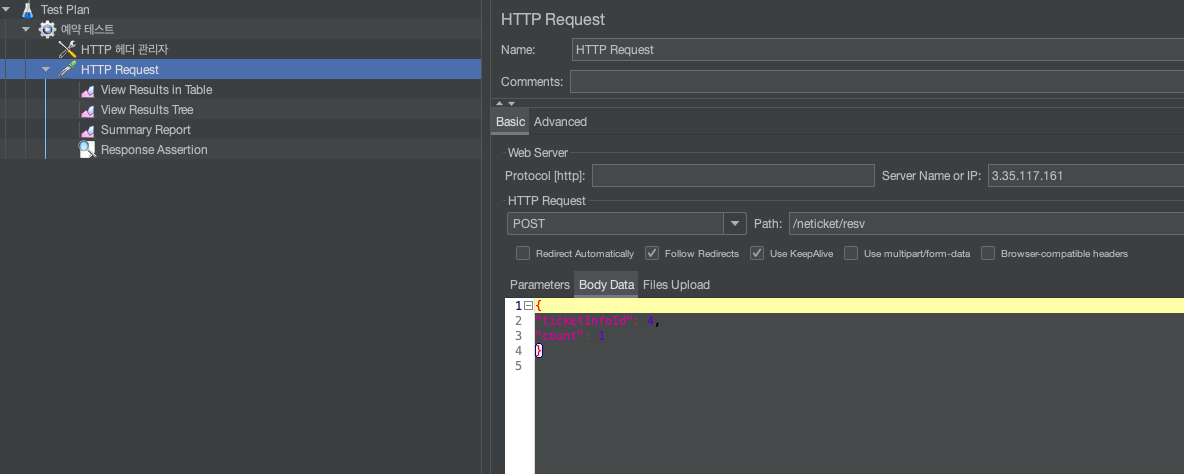Click the Response Assertion magnifier icon
This screenshot has width=1184, height=474.
(x=88, y=149)
